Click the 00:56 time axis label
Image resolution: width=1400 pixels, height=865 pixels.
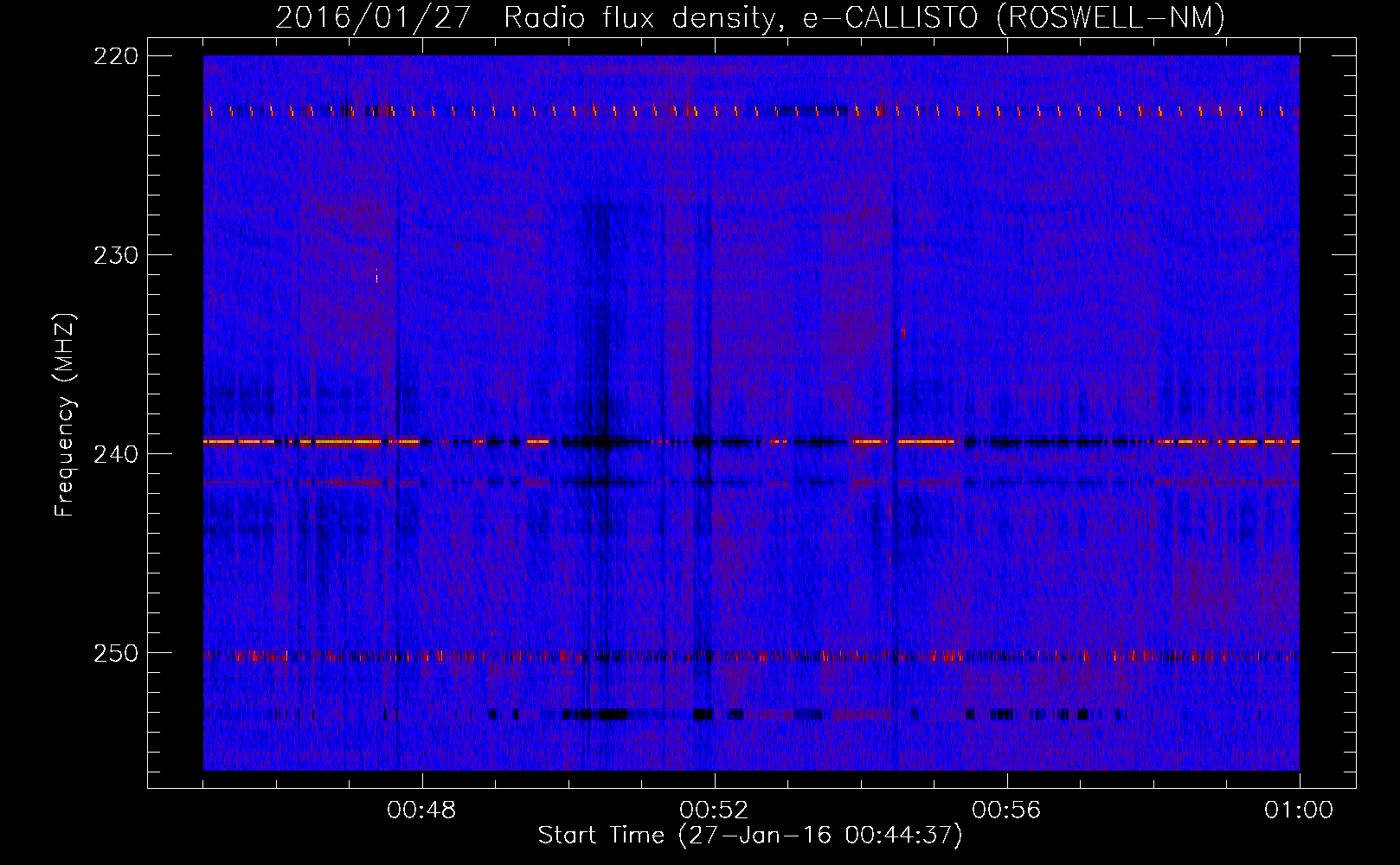1006,811
